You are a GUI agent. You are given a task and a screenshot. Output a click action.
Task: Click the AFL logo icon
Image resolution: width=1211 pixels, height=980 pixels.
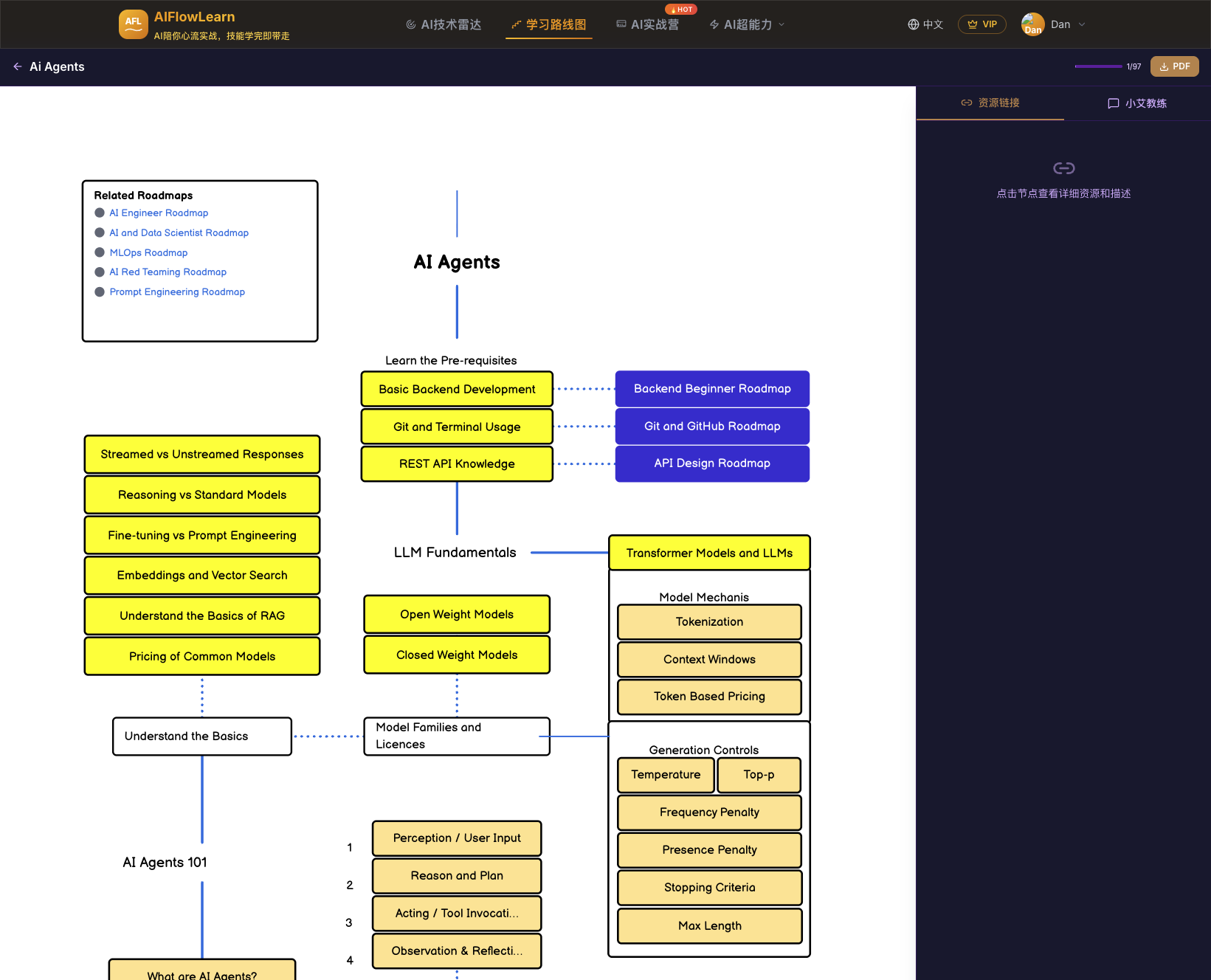point(133,24)
